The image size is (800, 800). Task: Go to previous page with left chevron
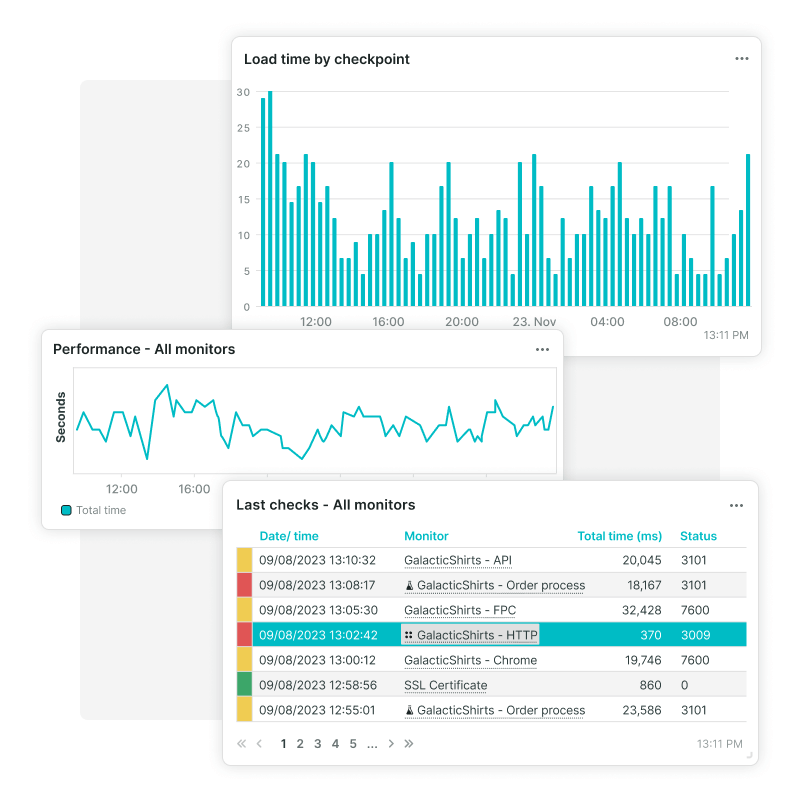(259, 744)
